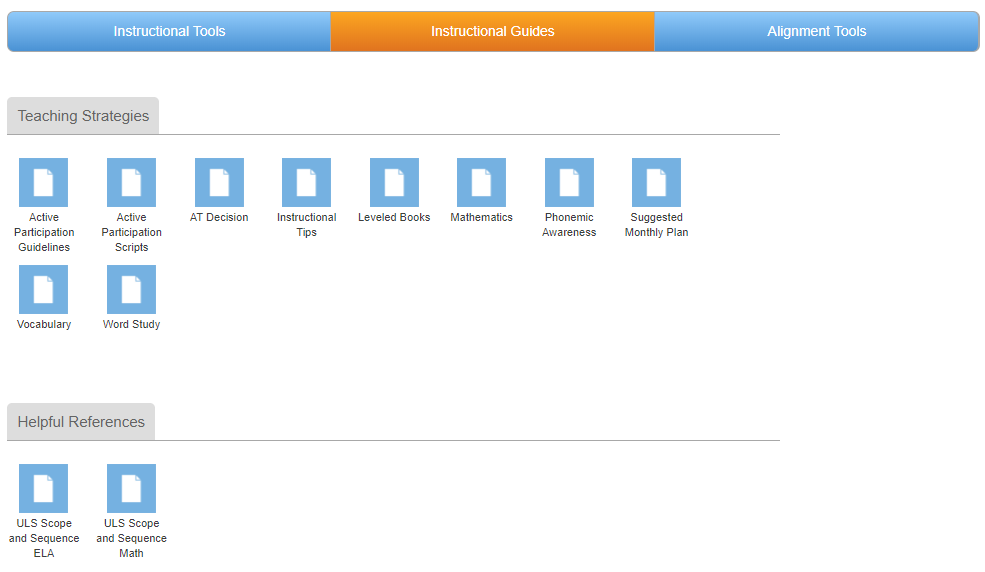The height and width of the screenshot is (572, 985).
Task: Click the 'Mathematics' text label
Action: [x=481, y=217]
